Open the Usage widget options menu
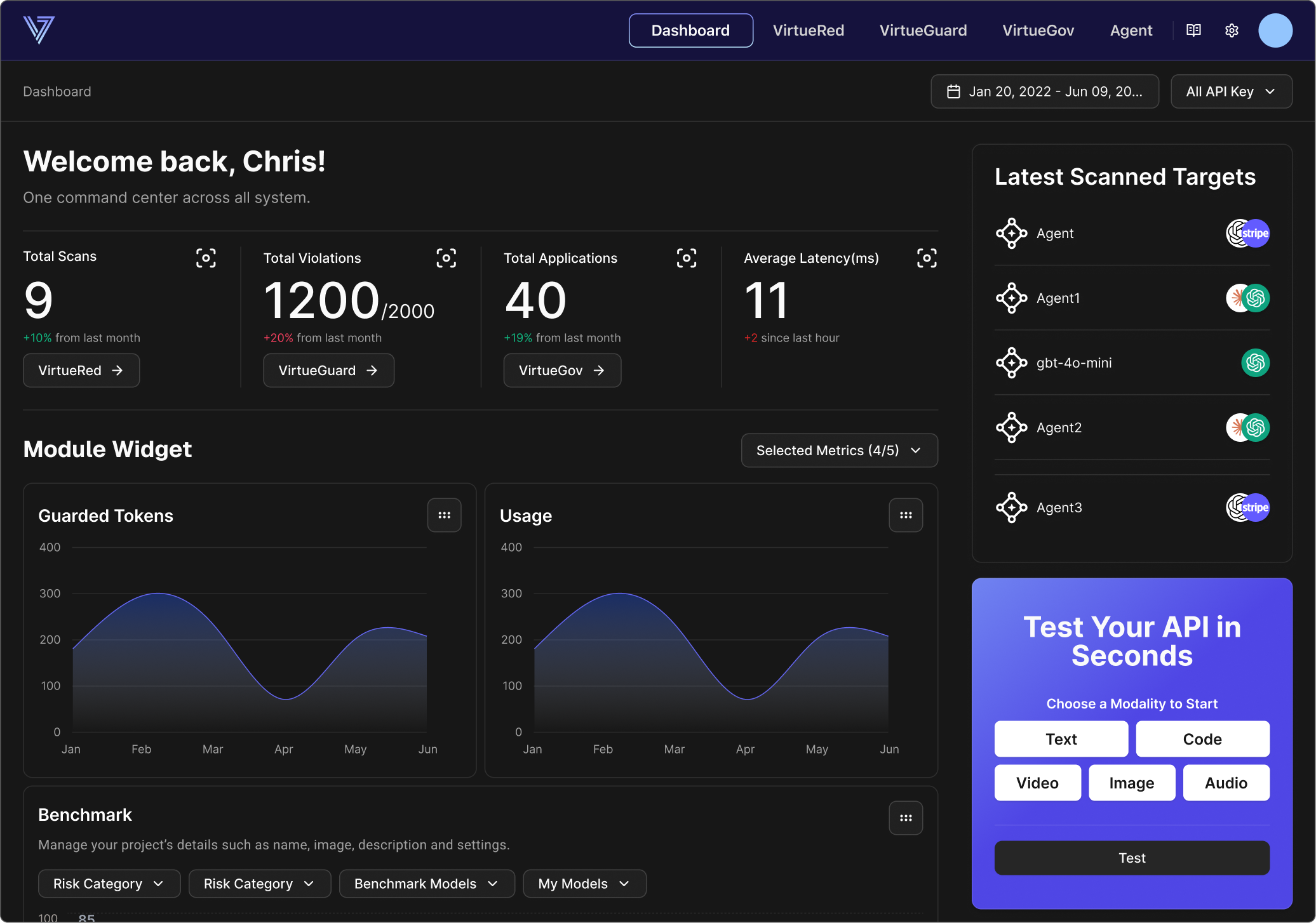Screen dimensions: 1316x923 tap(906, 515)
